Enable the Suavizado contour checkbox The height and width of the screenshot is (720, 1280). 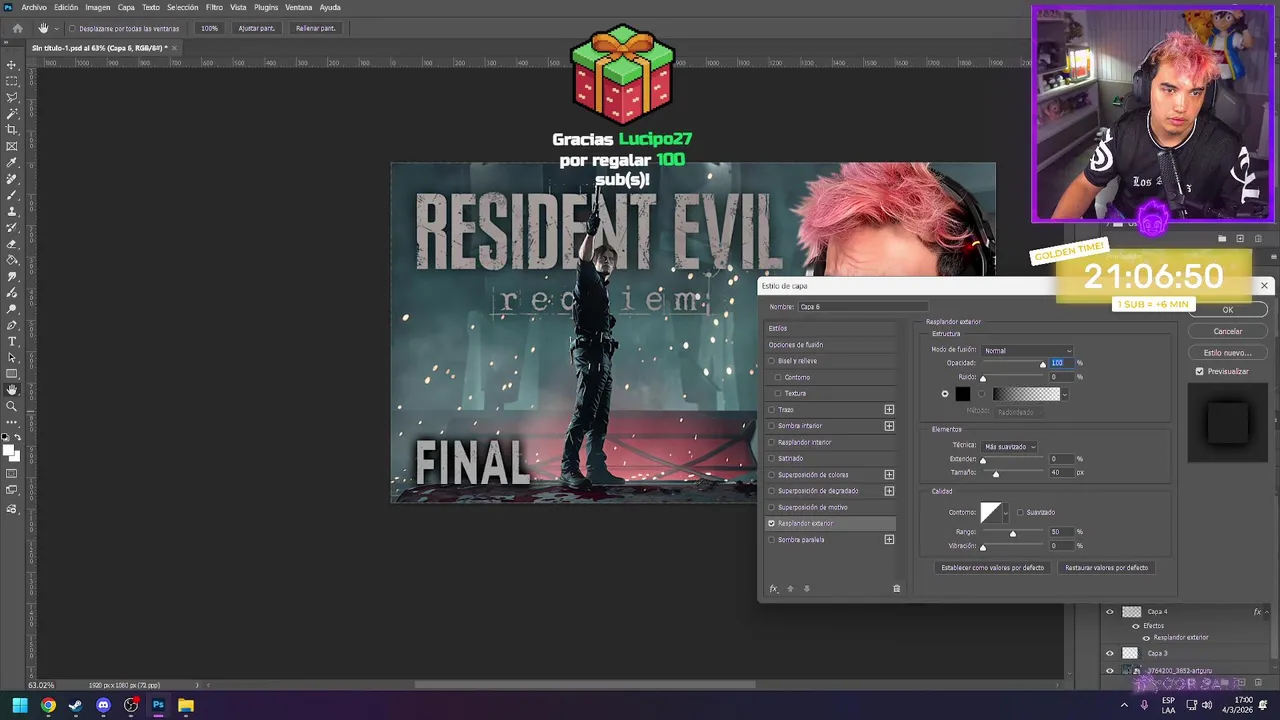[1020, 513]
